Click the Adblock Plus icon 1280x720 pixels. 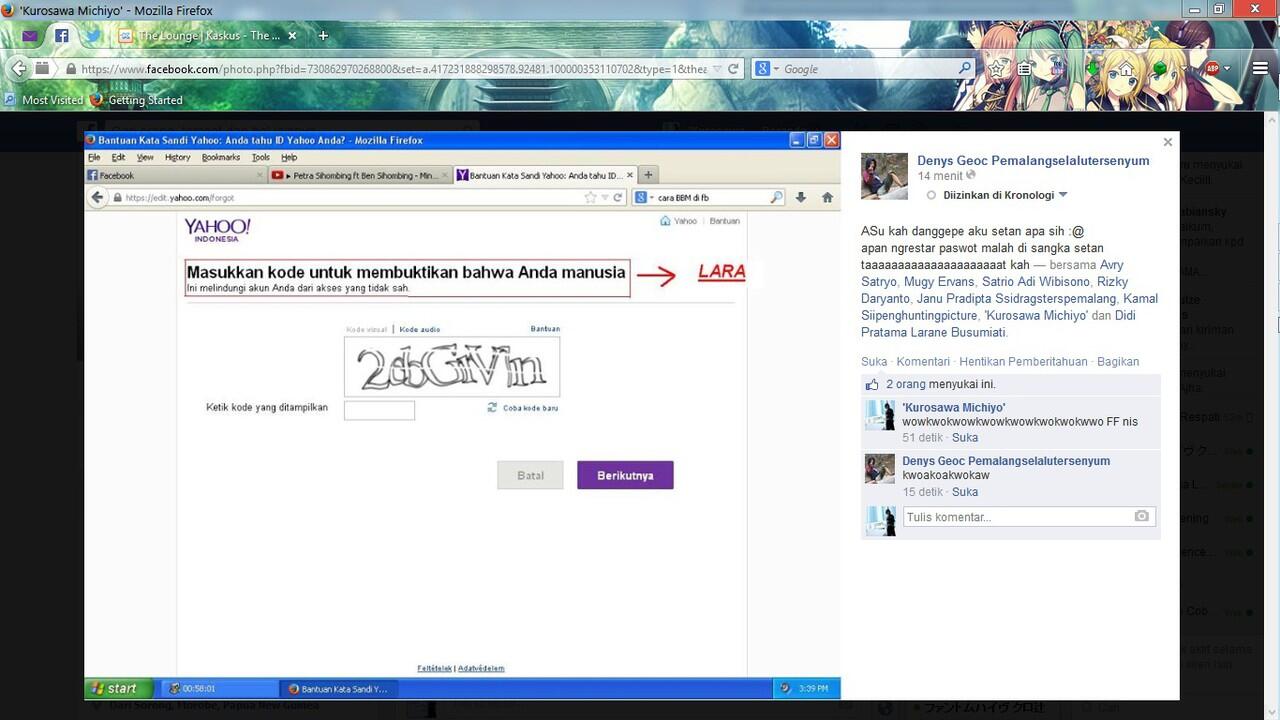coord(1211,69)
